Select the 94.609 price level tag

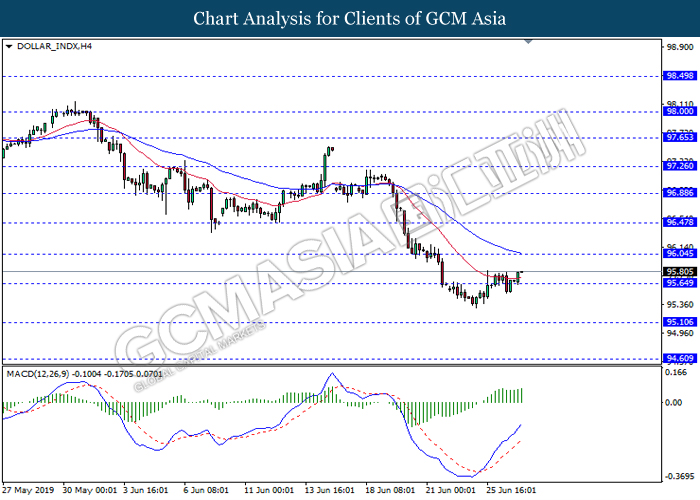[x=679, y=357]
